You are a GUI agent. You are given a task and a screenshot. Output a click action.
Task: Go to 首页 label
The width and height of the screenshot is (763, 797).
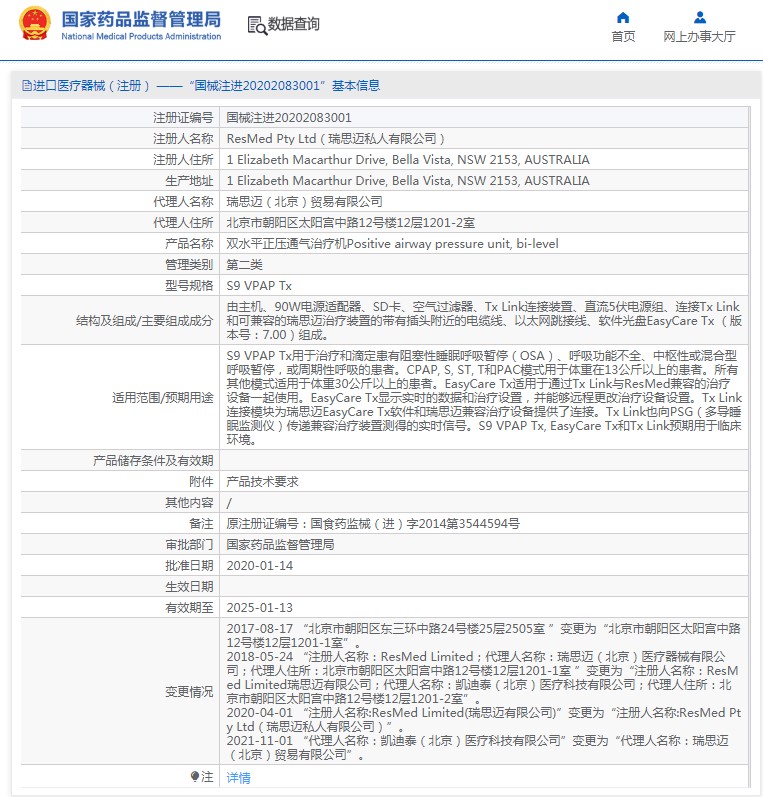(x=623, y=37)
